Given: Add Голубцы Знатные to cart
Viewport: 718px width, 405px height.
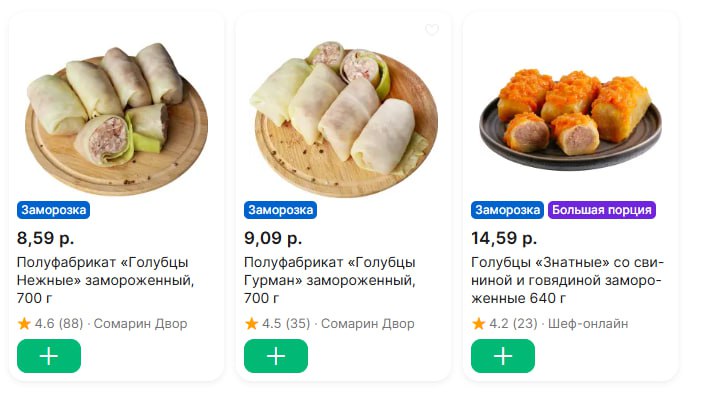Looking at the screenshot, I should coord(503,356).
